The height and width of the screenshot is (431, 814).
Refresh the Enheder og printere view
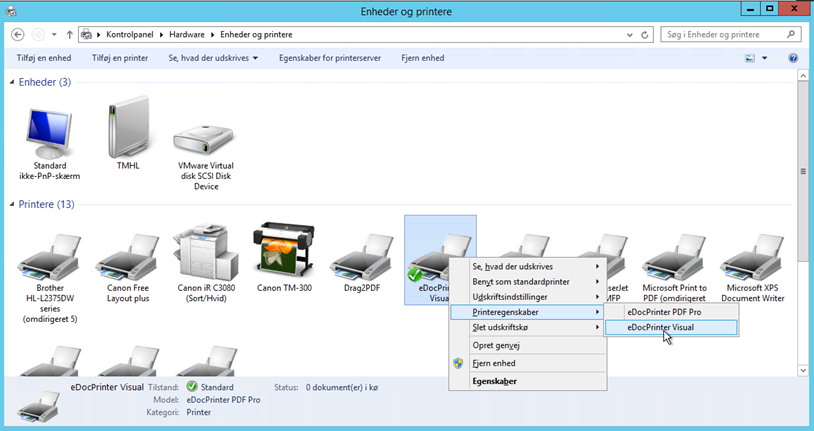pos(645,35)
